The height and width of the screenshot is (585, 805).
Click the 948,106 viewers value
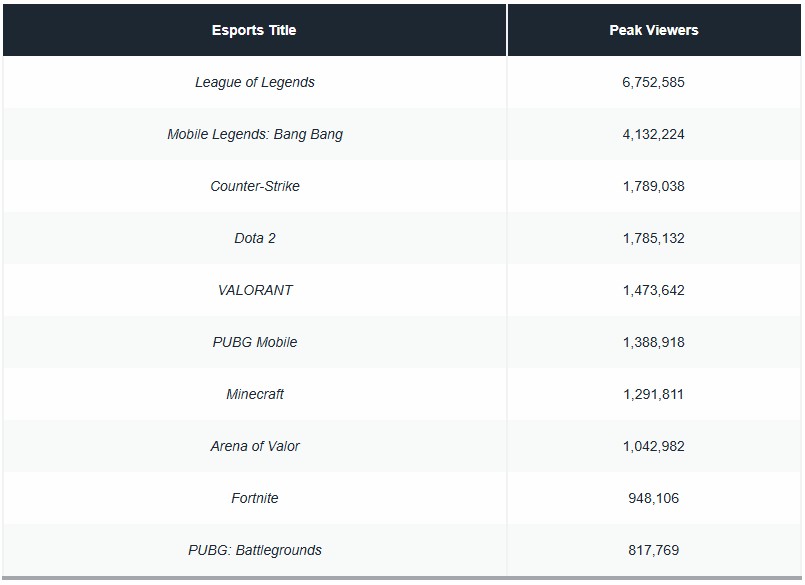pyautogui.click(x=654, y=498)
